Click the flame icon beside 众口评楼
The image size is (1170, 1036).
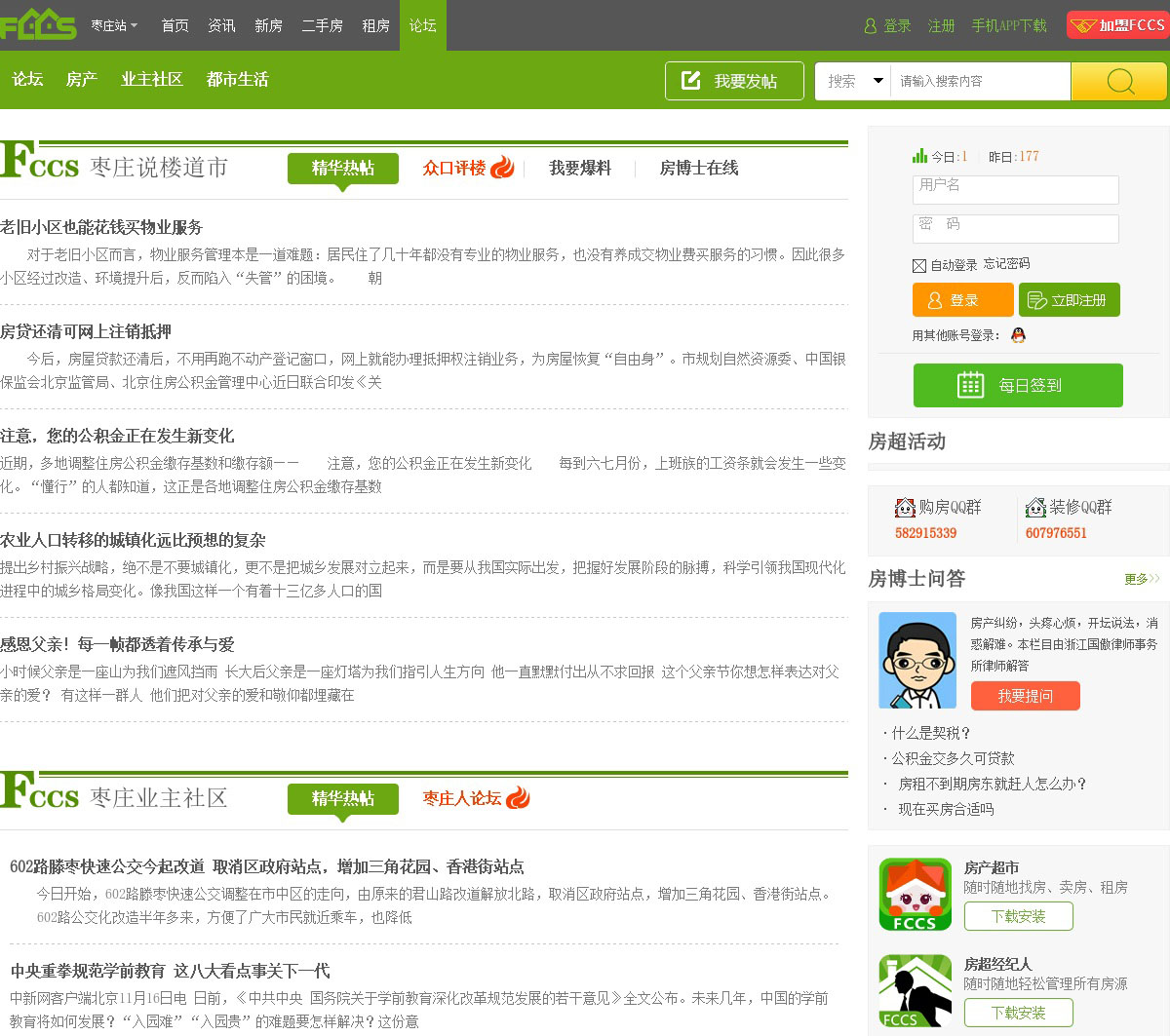pos(502,168)
